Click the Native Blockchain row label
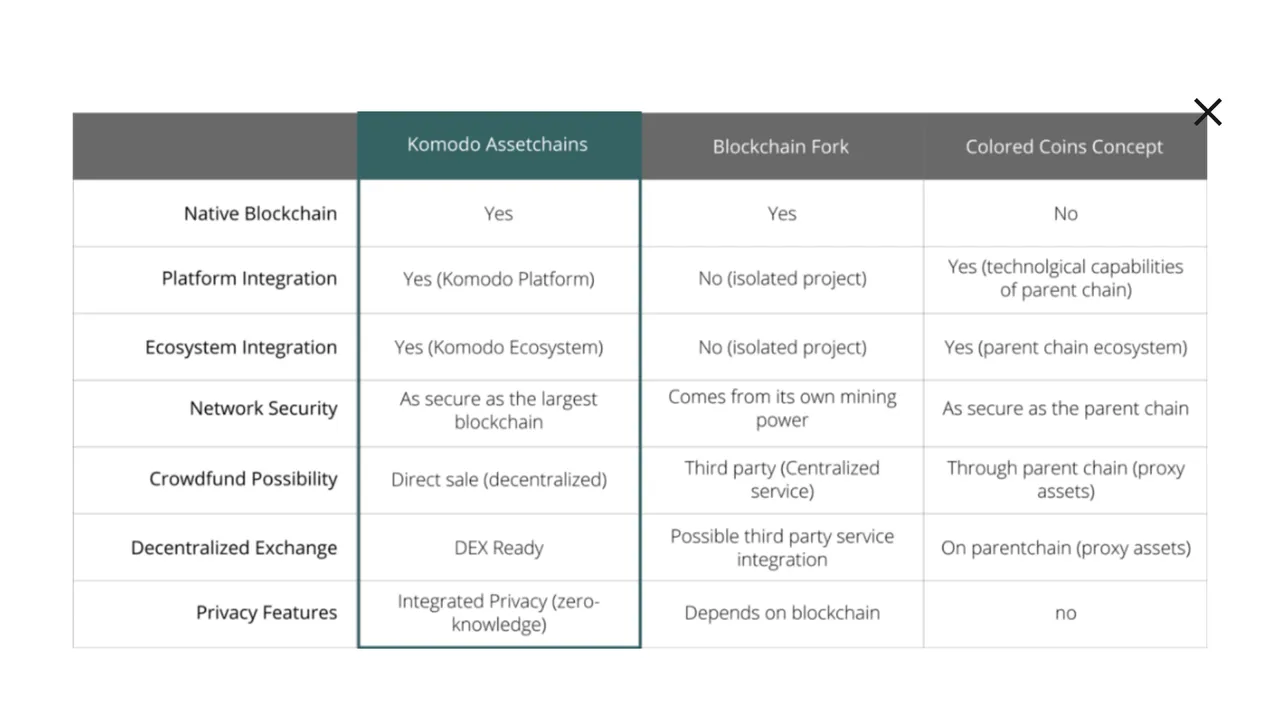Screen dimensions: 1280x720 (260, 213)
